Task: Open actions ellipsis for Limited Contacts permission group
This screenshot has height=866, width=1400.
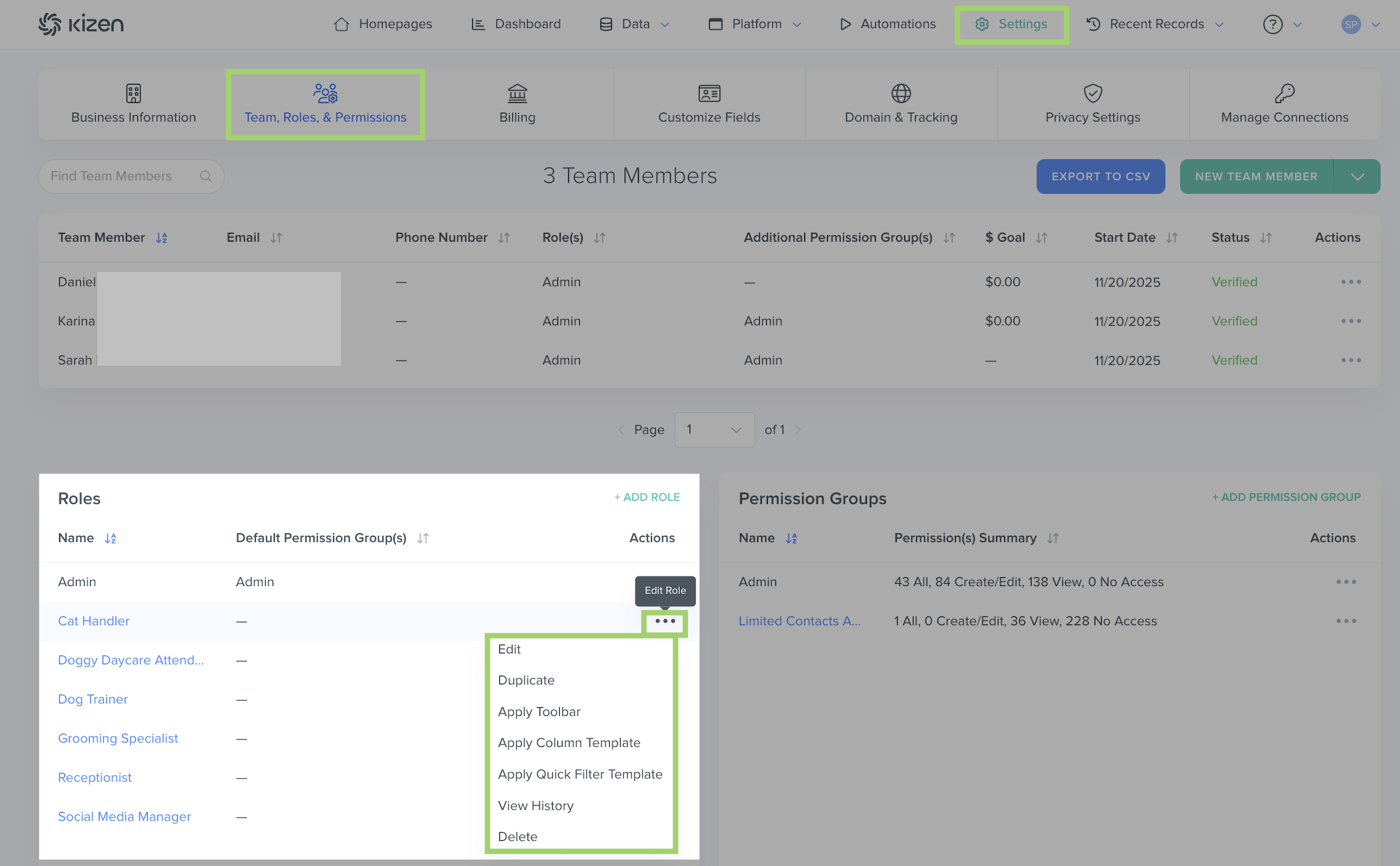Action: (1346, 621)
